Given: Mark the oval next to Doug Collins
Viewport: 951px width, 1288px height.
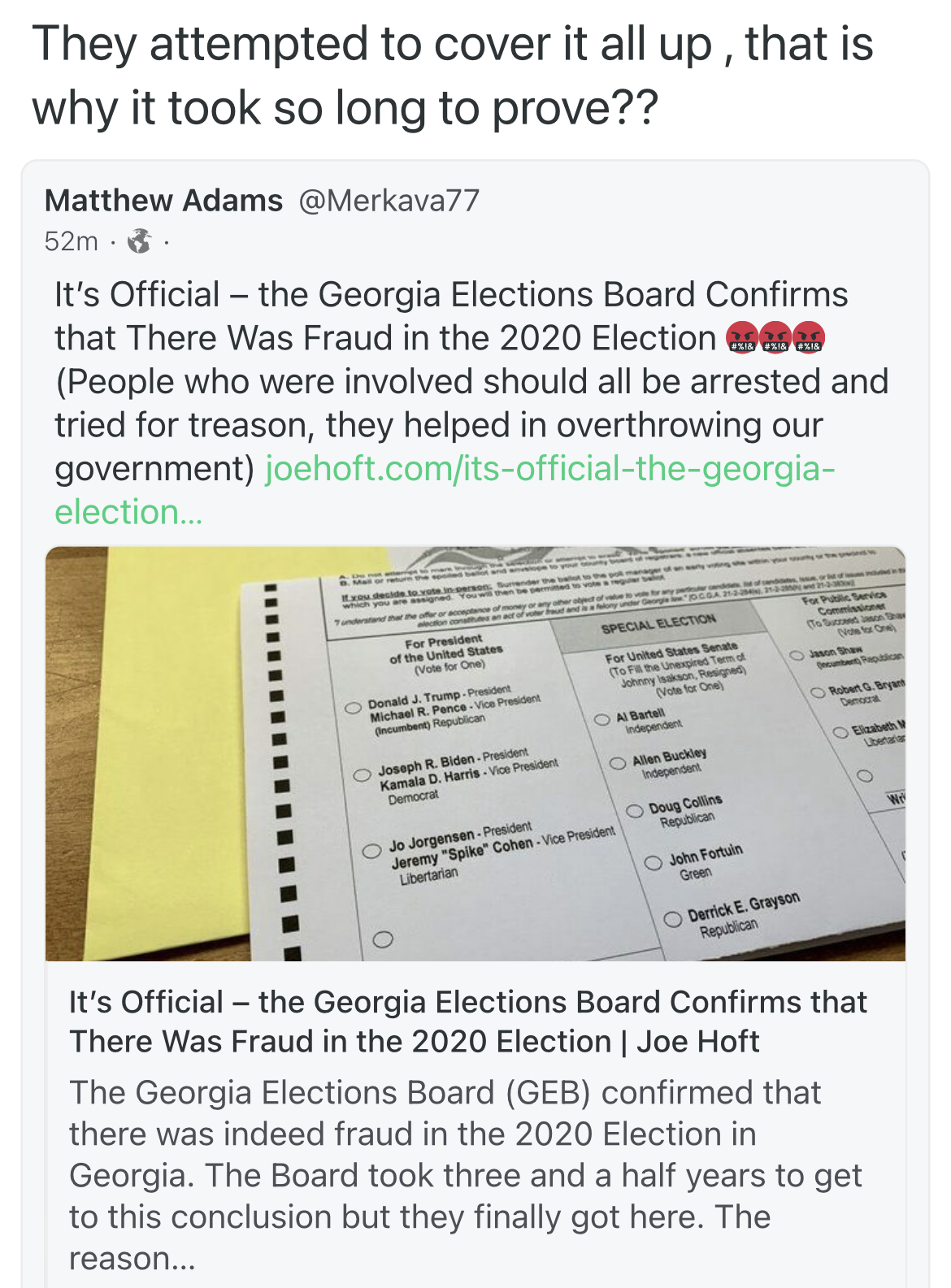Looking at the screenshot, I should pyautogui.click(x=635, y=811).
